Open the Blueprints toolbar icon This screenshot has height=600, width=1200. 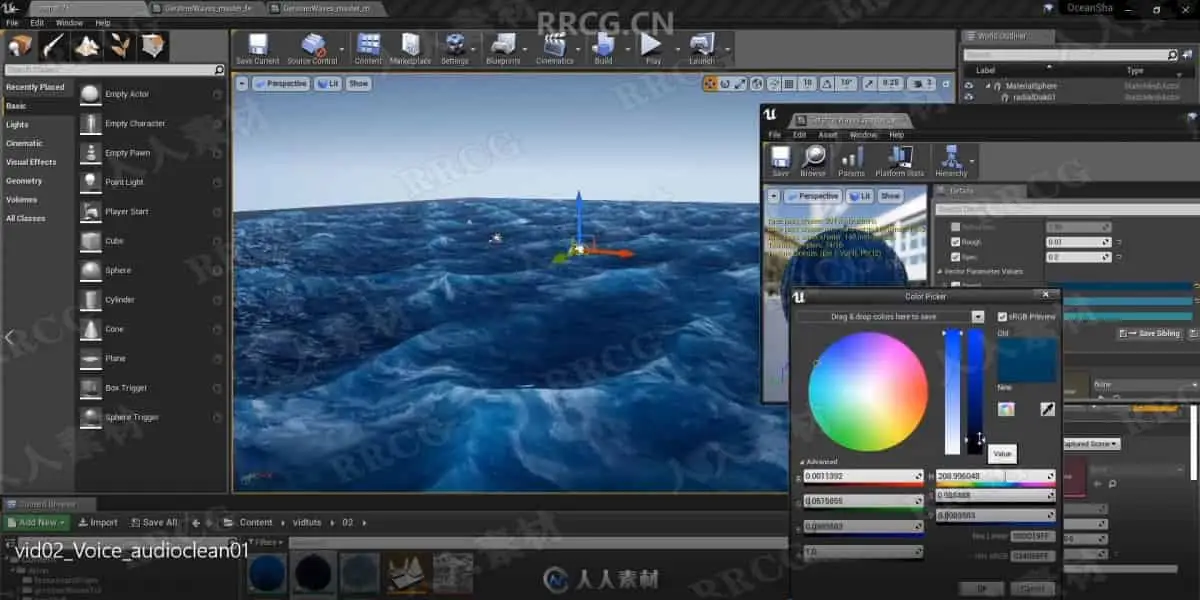click(x=503, y=48)
